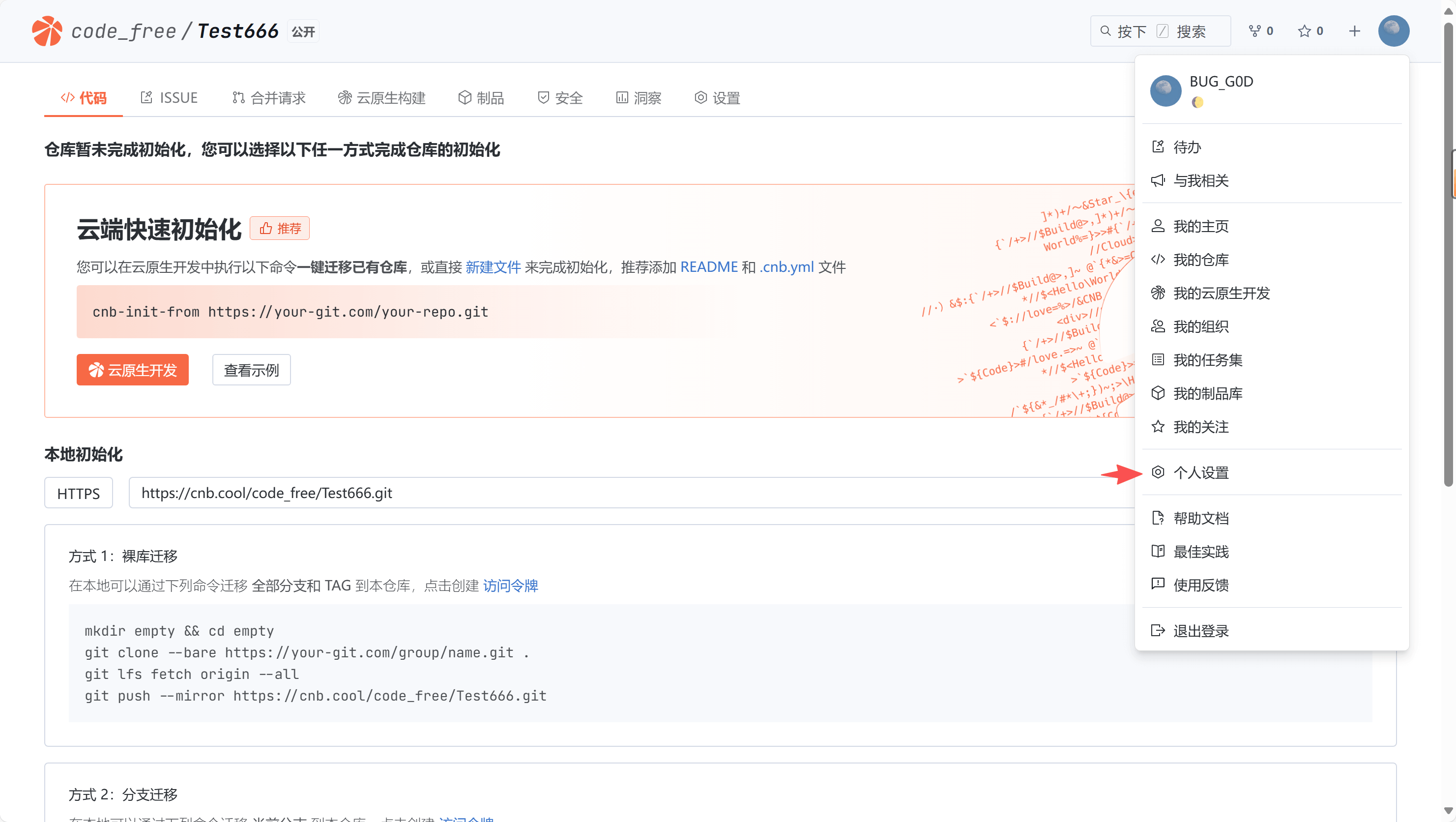Viewport: 1456px width, 822px height.
Task: Open the 云原生构建 tab
Action: pos(382,98)
